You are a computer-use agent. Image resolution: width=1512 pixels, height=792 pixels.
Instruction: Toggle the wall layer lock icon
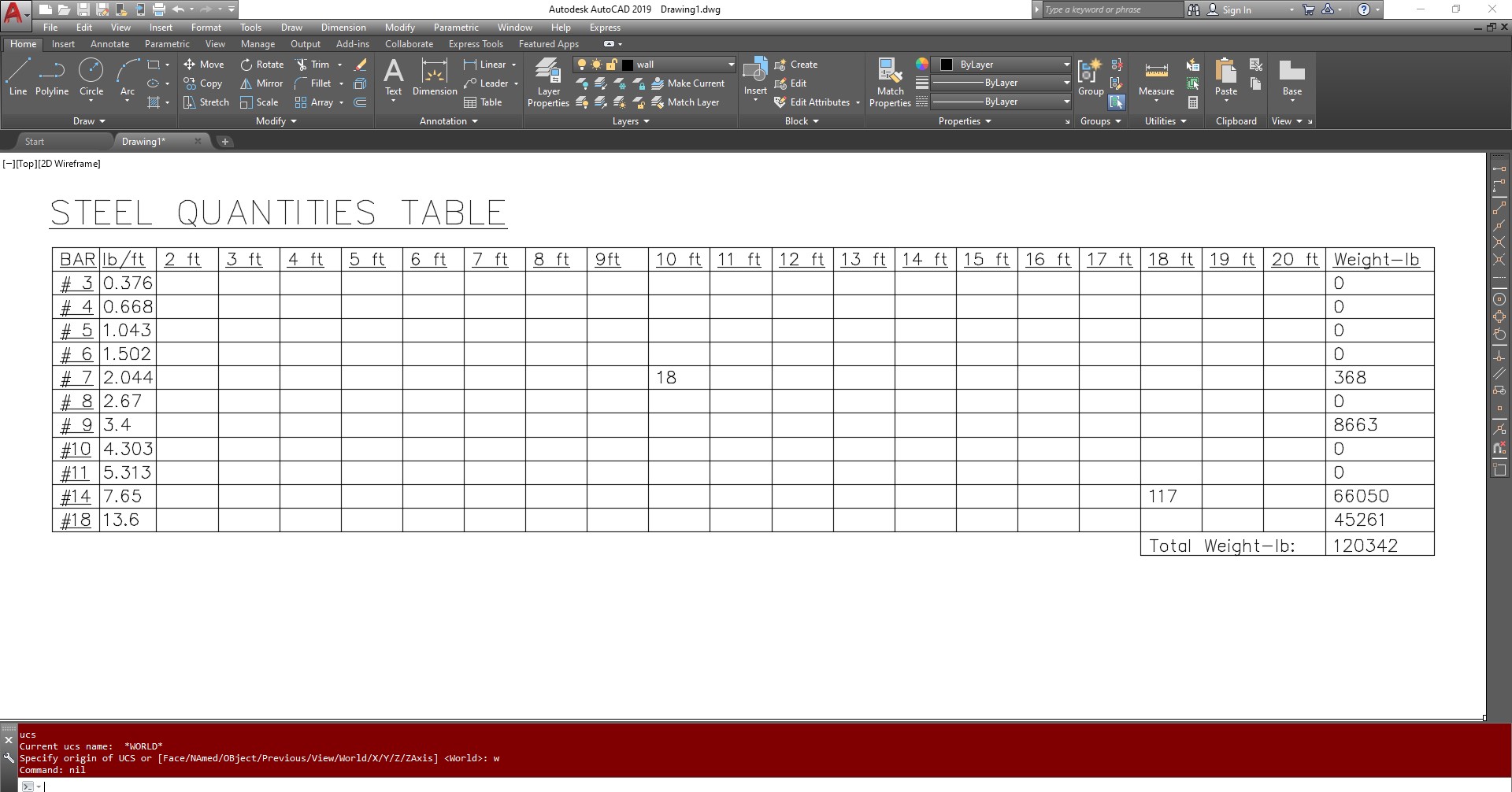(x=611, y=65)
